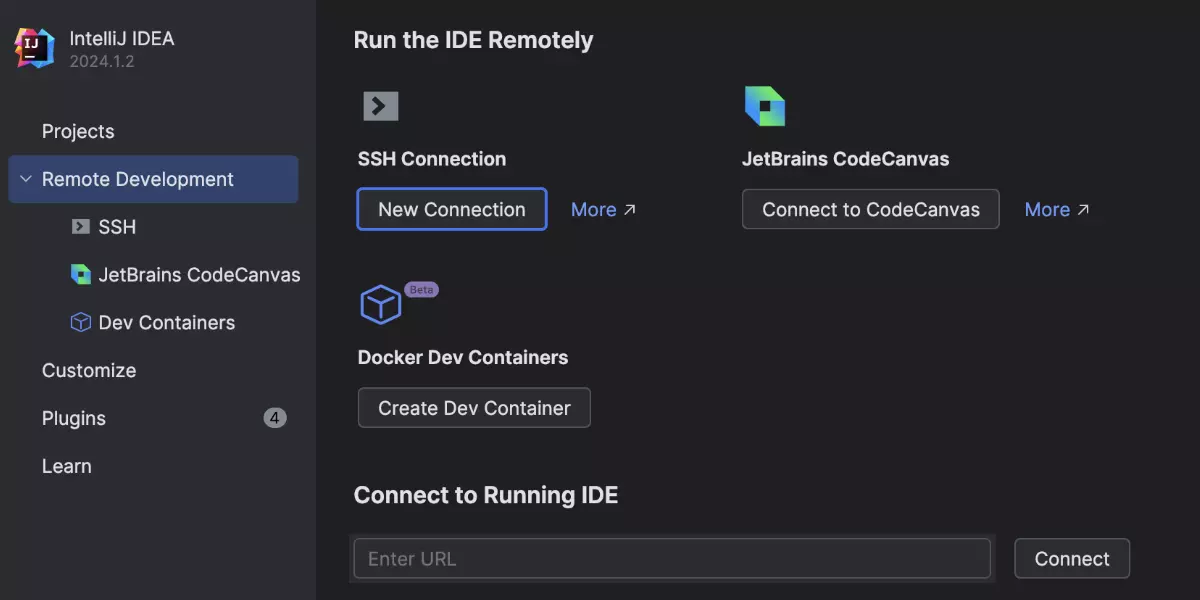The width and height of the screenshot is (1200, 600).
Task: Switch to the Learn section
Action: click(x=67, y=467)
